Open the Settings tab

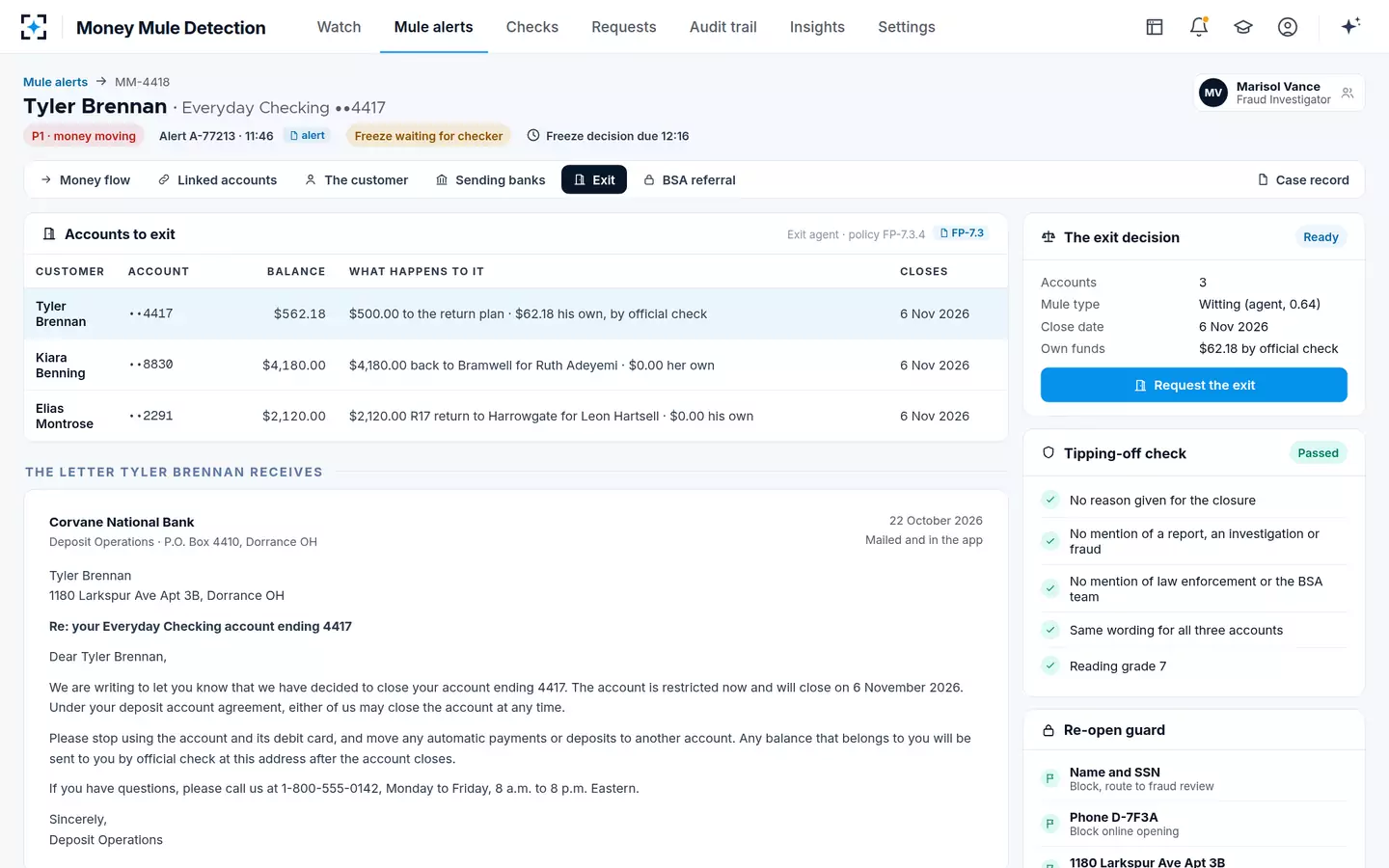coord(907,27)
